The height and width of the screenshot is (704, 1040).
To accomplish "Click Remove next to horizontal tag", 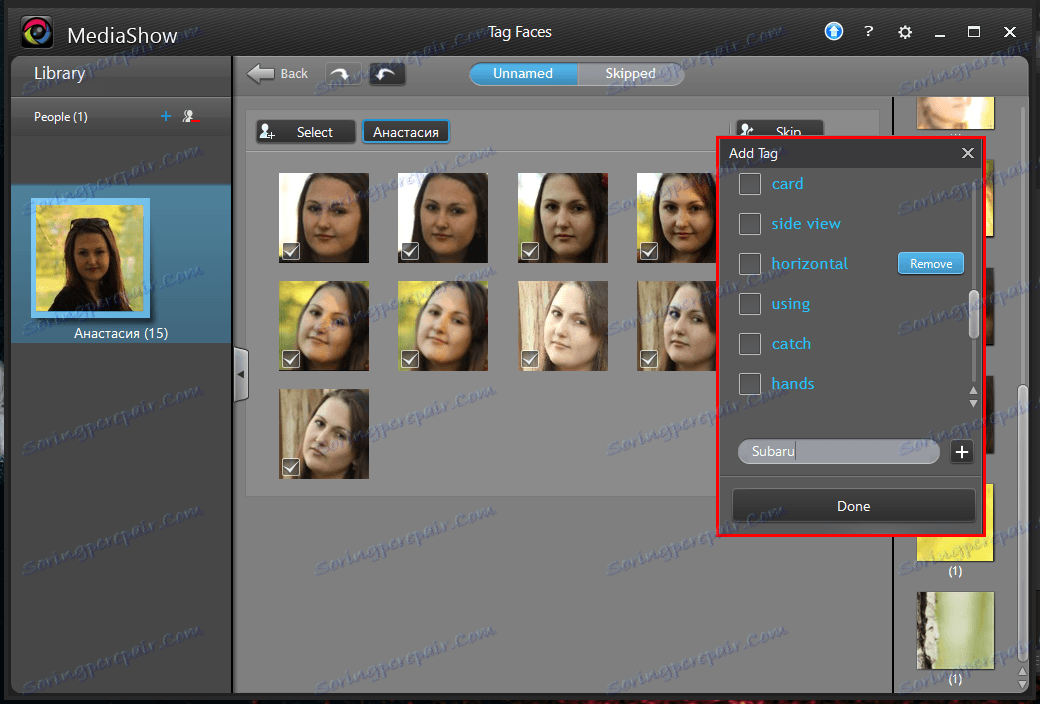I will [x=931, y=263].
